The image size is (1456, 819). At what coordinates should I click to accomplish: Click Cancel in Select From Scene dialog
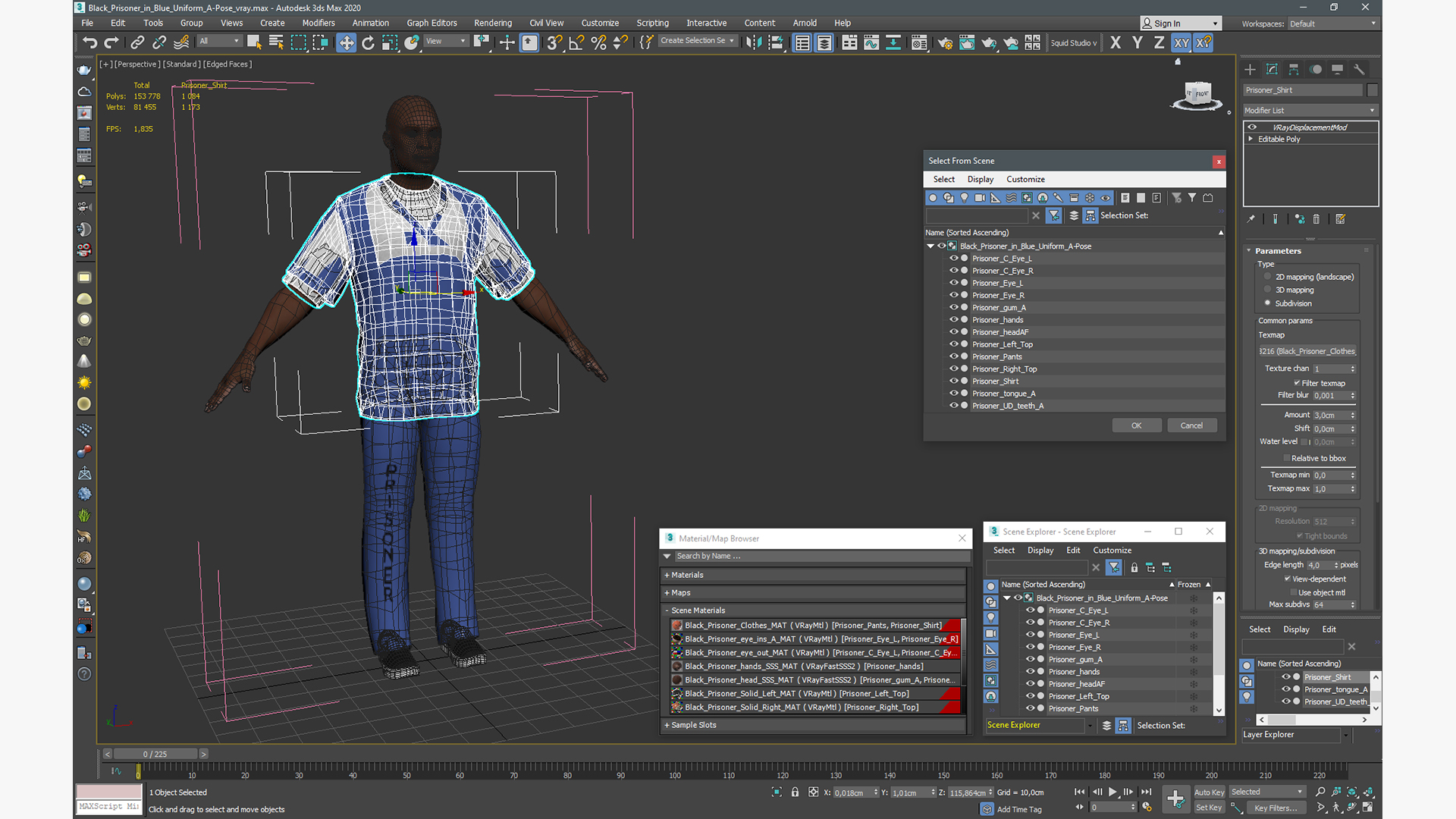coord(1191,425)
